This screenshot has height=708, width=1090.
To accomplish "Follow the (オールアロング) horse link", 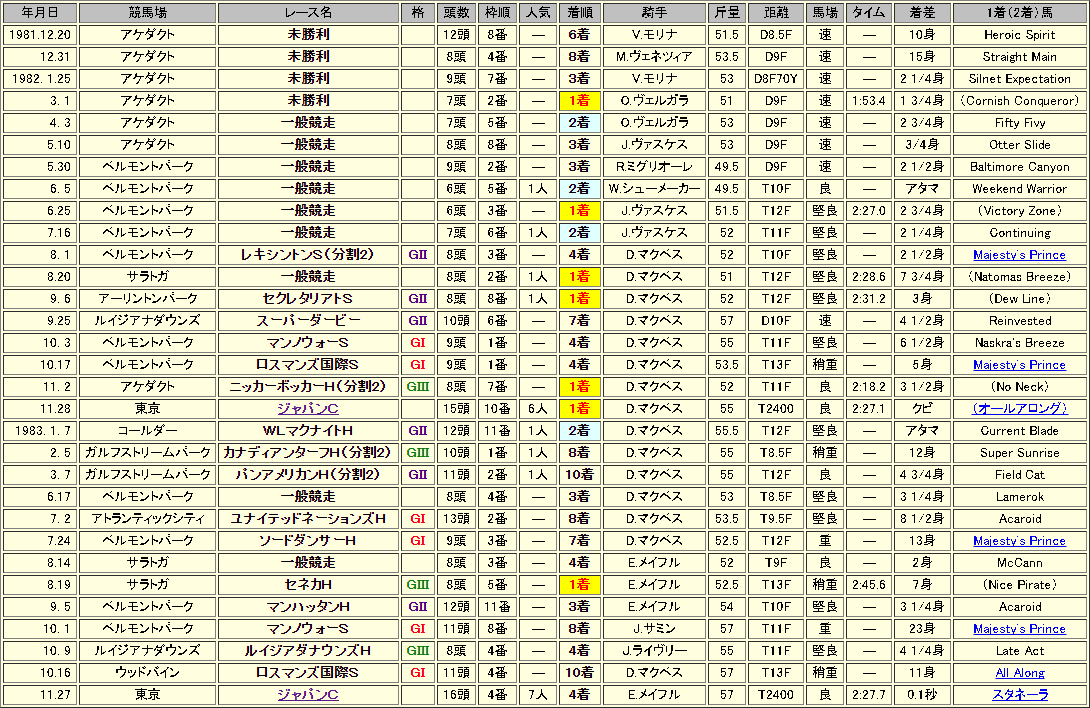I will click(x=1019, y=409).
